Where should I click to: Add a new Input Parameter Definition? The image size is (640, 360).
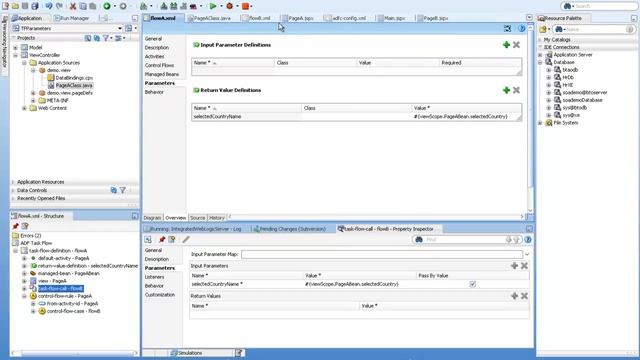pos(506,45)
